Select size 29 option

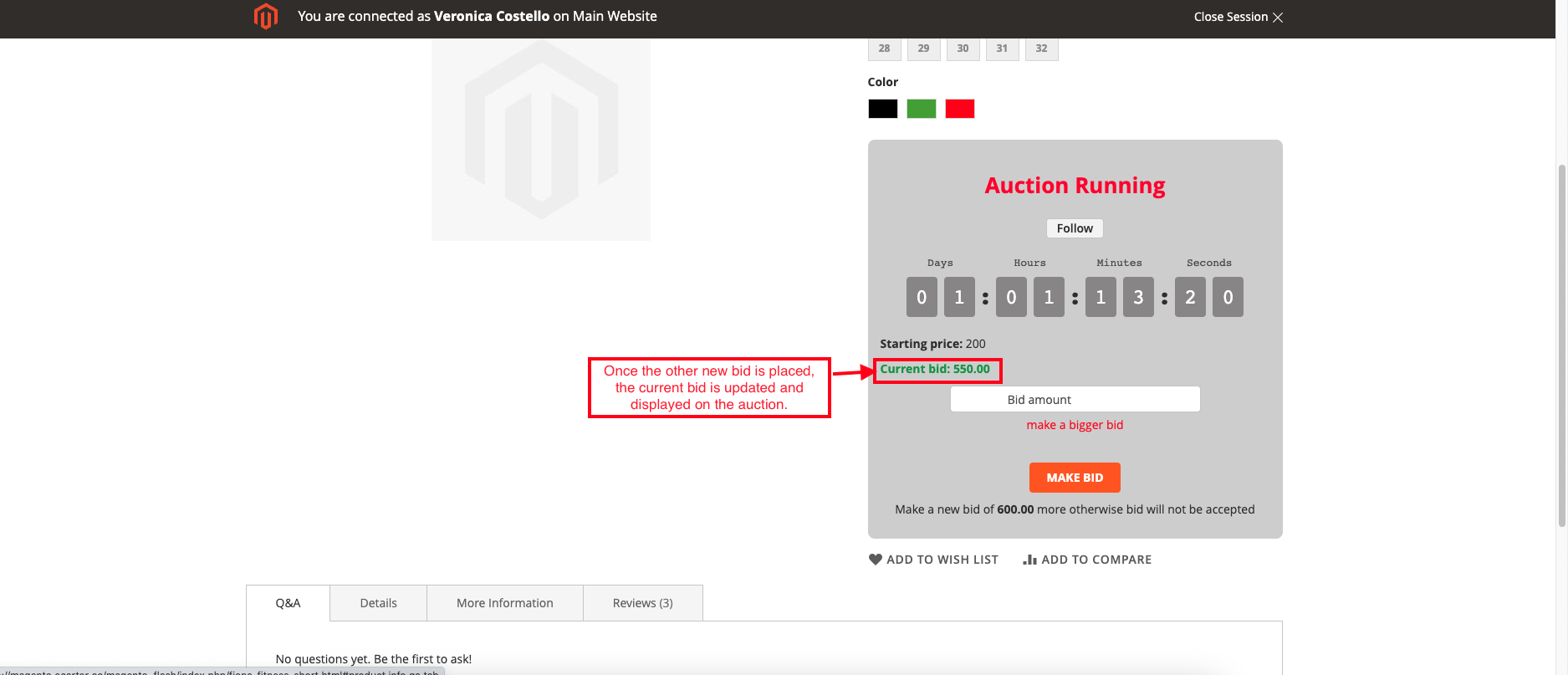pyautogui.click(x=923, y=49)
